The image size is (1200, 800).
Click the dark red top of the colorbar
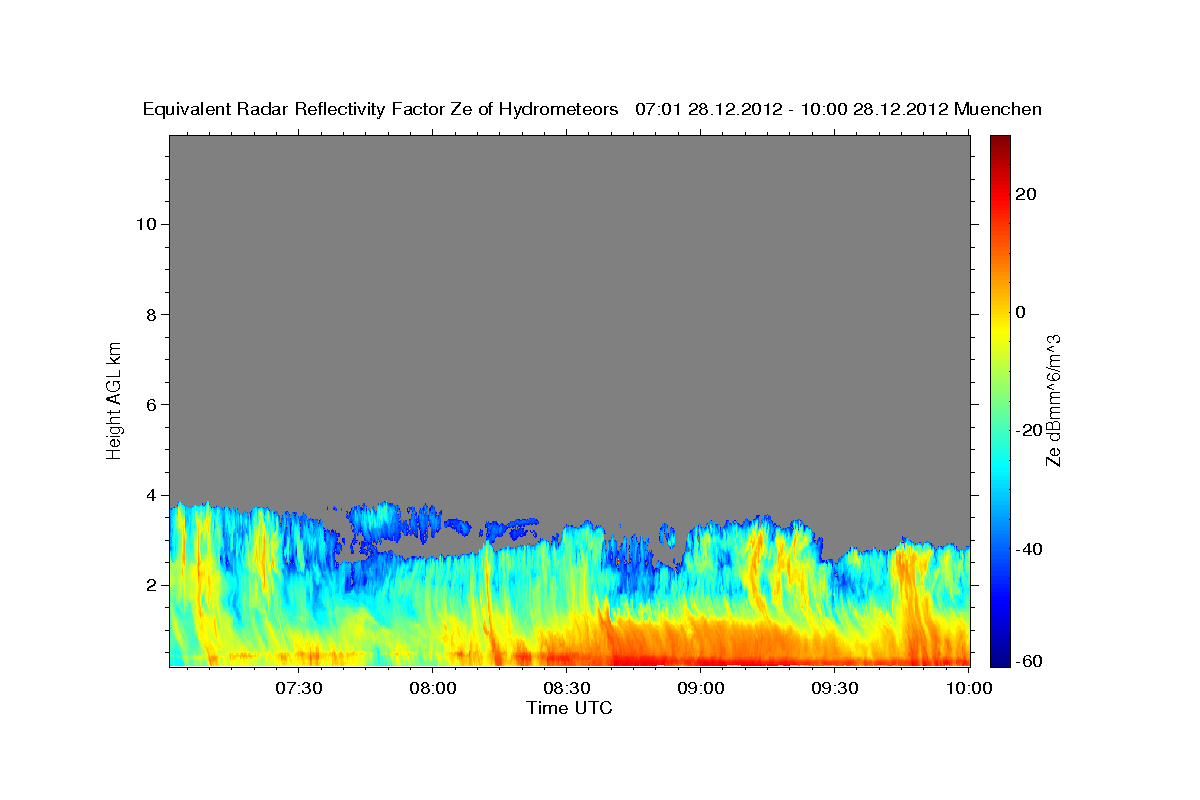(999, 141)
